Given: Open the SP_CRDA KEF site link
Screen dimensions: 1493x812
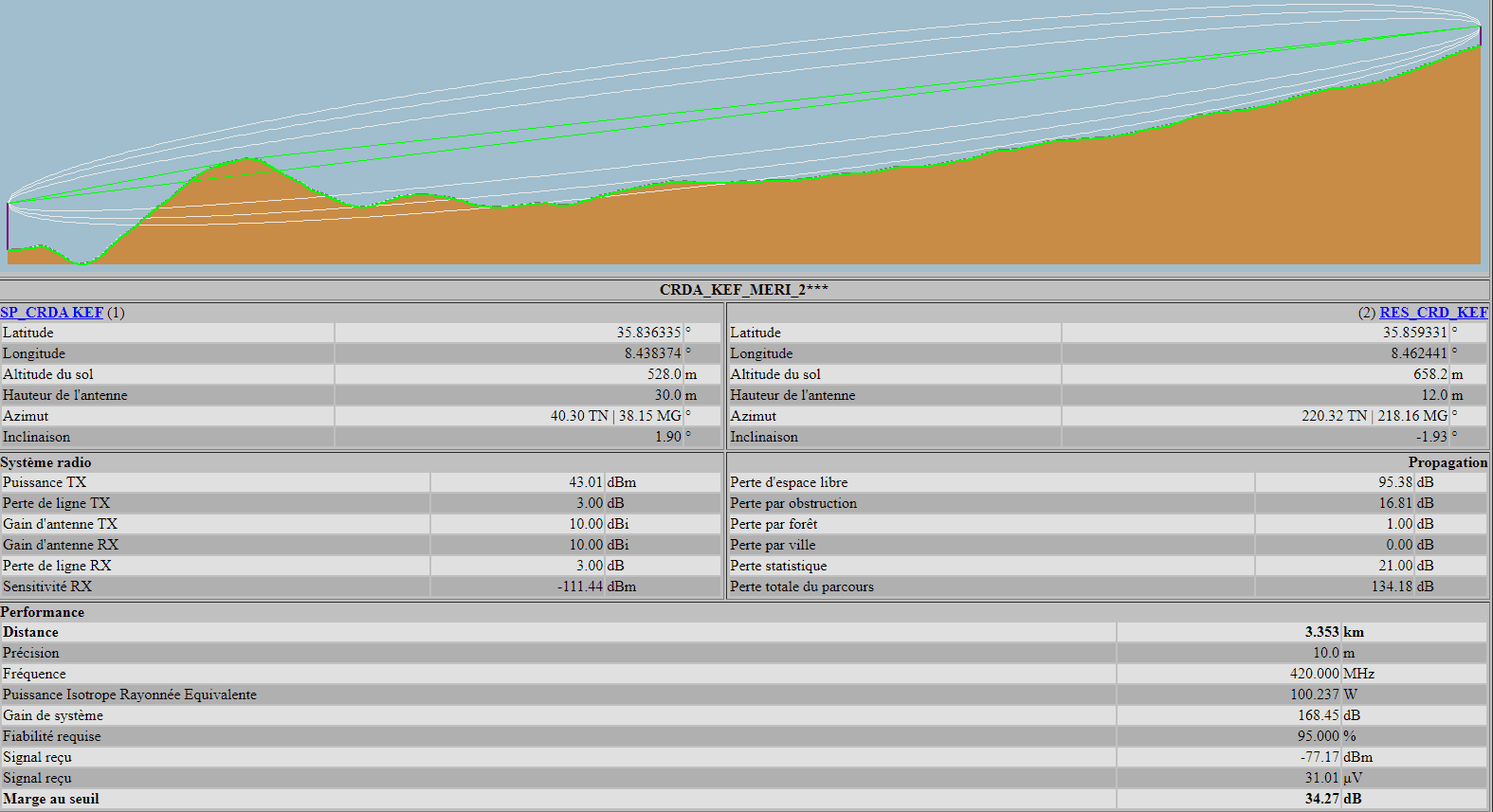Looking at the screenshot, I should [x=51, y=313].
